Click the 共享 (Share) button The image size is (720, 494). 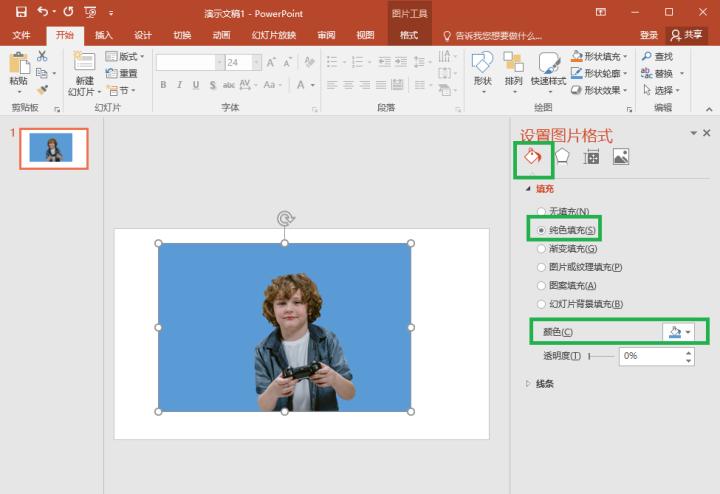[x=687, y=35]
